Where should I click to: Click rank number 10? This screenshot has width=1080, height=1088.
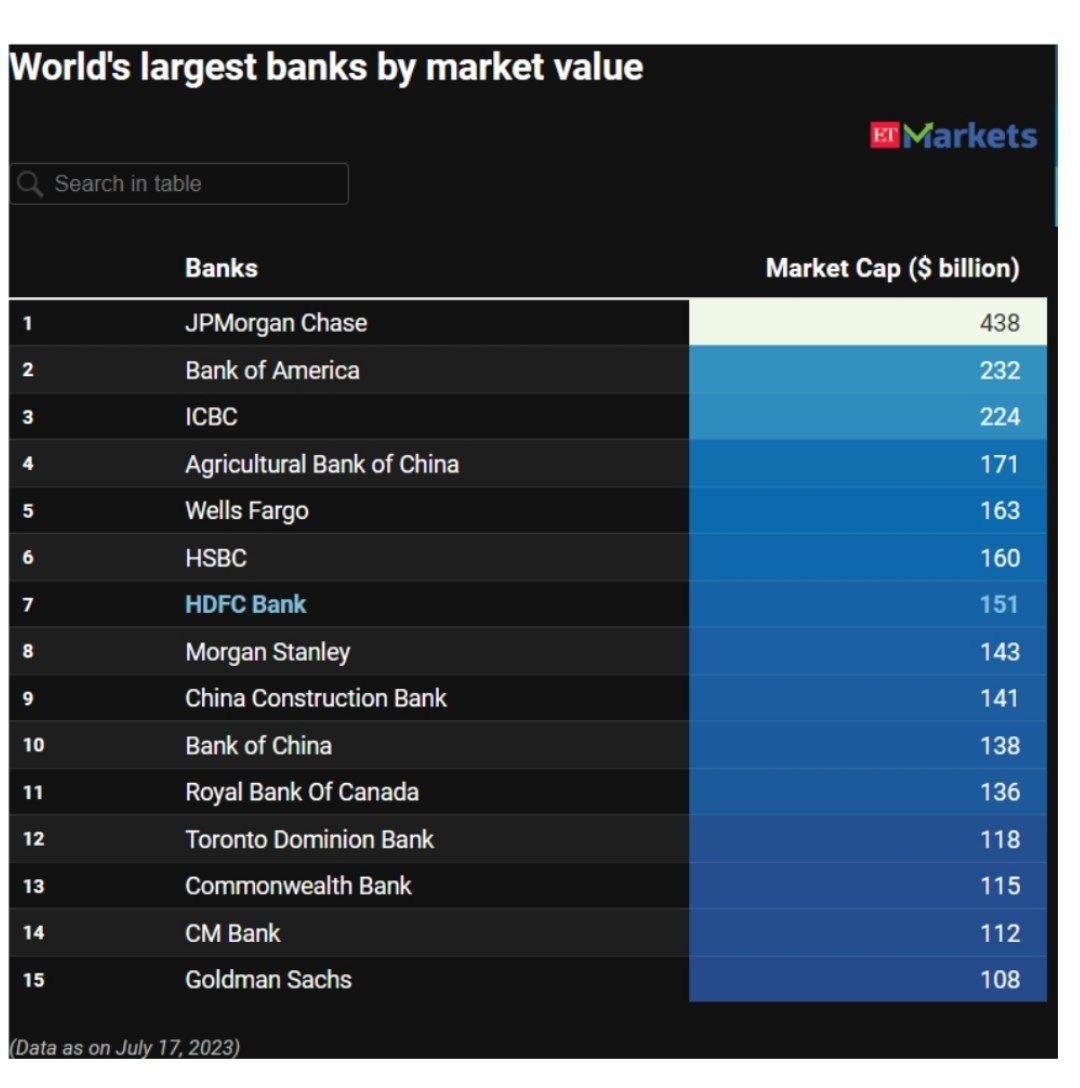[x=33, y=745]
